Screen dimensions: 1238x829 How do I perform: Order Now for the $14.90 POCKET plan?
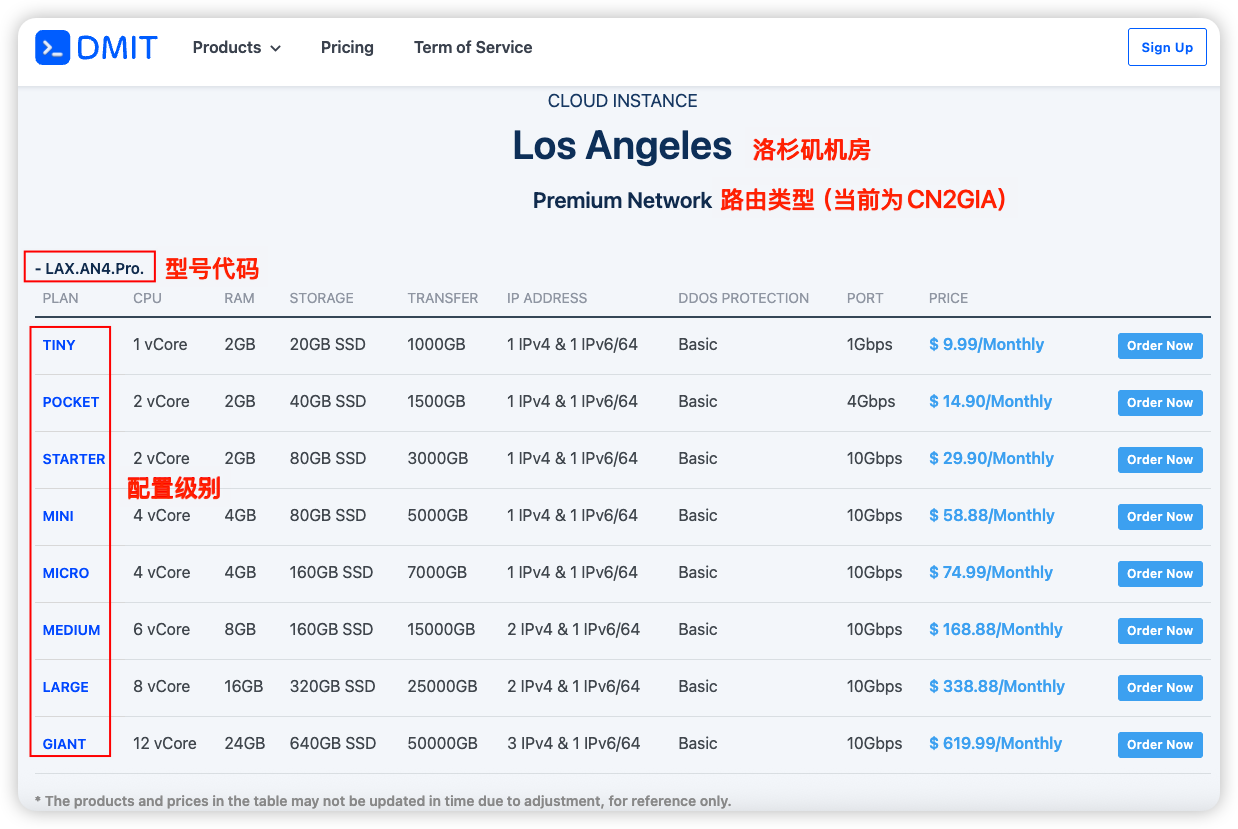[1160, 403]
